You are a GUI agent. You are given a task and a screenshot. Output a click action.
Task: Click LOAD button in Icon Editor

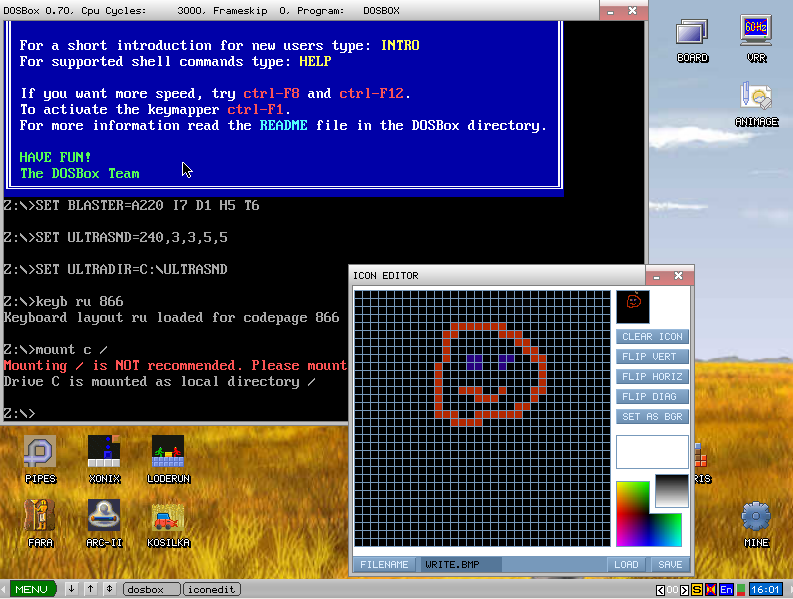point(626,565)
